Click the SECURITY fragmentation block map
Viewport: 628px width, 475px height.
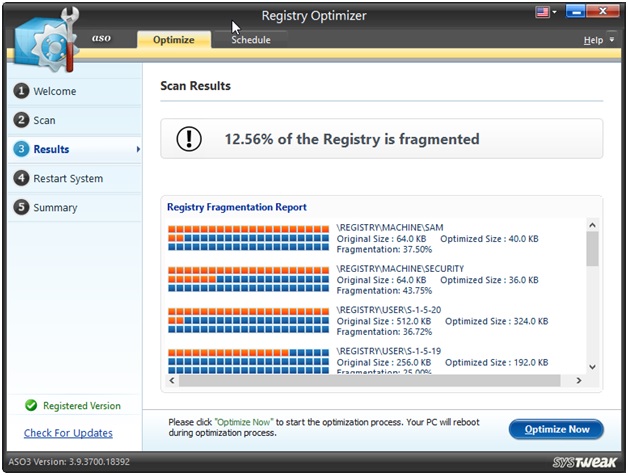[x=248, y=279]
